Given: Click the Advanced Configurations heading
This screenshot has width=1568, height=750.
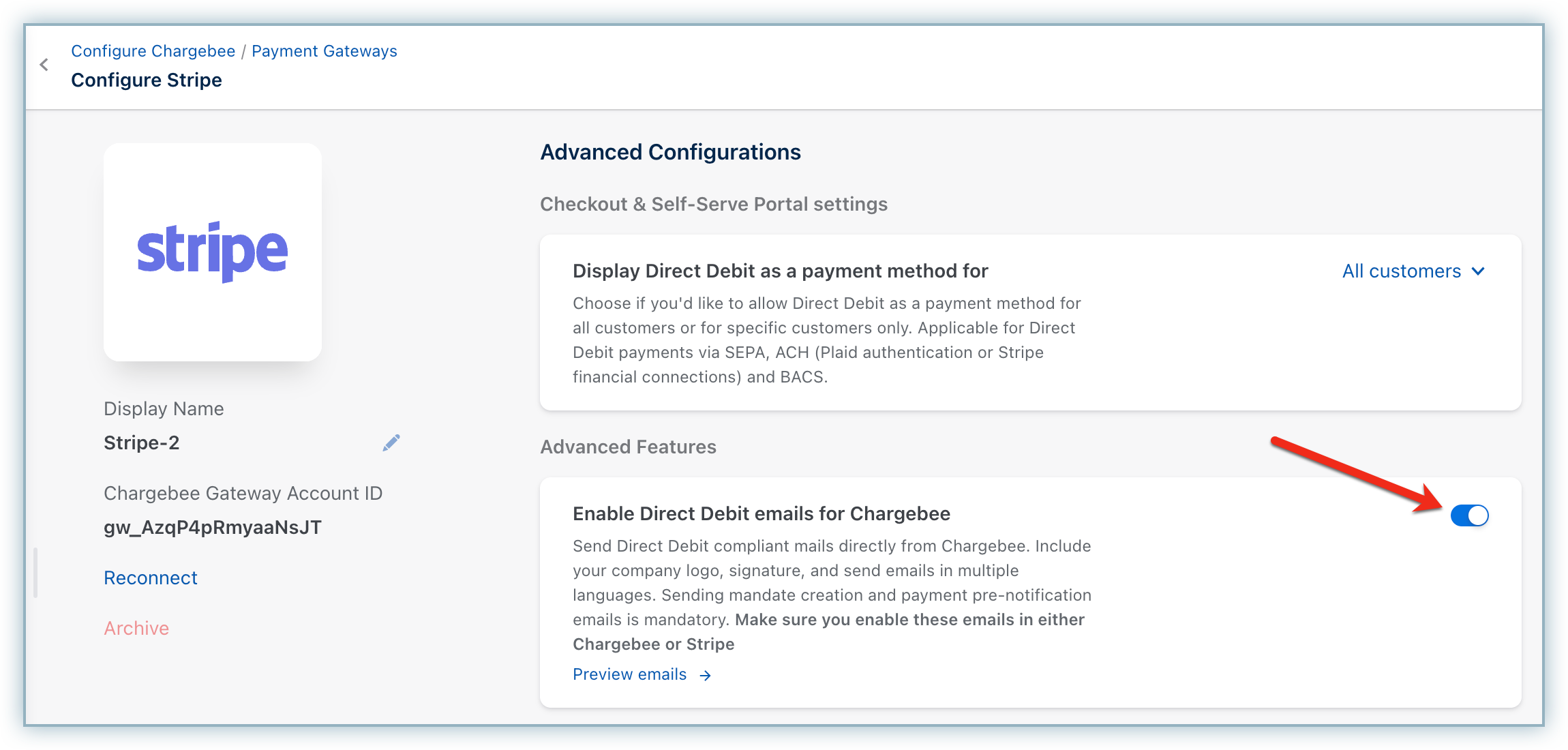Looking at the screenshot, I should click(670, 152).
